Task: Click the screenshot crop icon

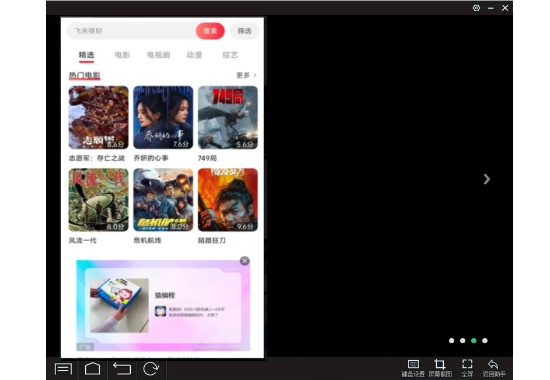Action: pos(440,368)
